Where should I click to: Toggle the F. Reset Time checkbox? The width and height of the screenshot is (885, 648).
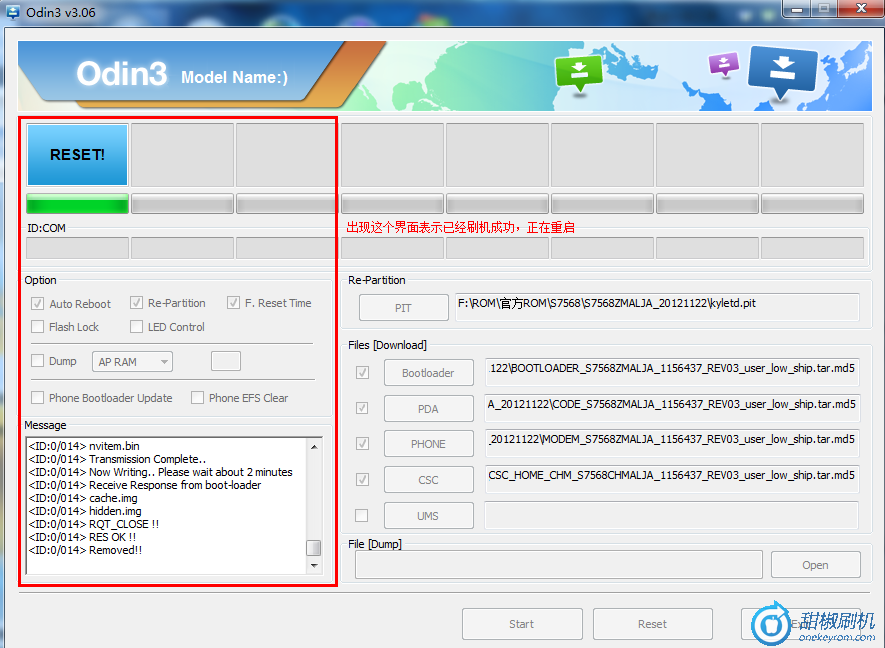click(x=232, y=303)
